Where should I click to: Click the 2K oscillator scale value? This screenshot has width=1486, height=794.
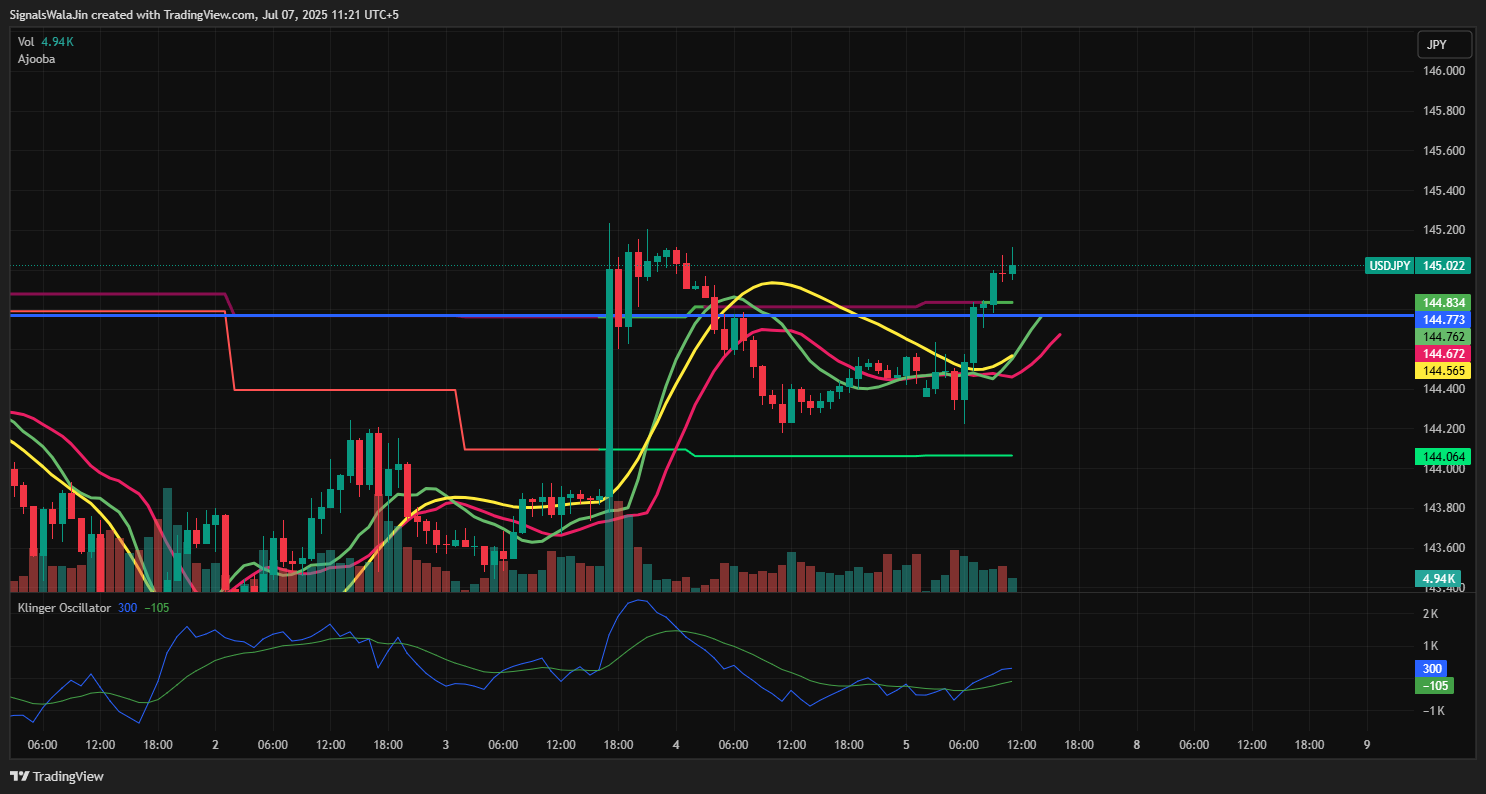coord(1431,613)
